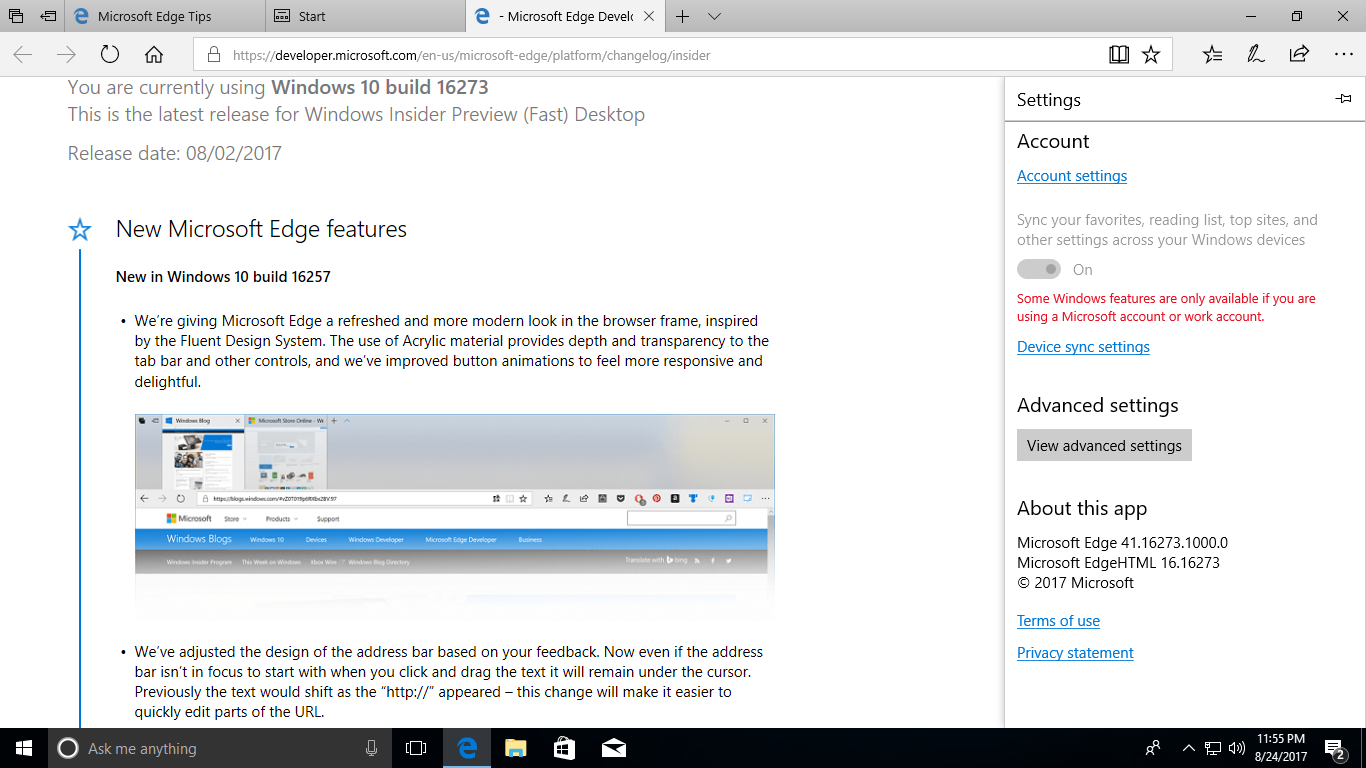Viewport: 1366px width, 768px height.
Task: Open Reading view book icon
Action: (1119, 55)
